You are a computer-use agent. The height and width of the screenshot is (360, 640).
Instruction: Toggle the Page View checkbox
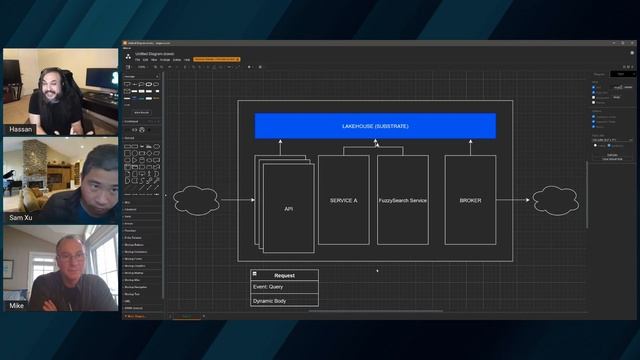tap(593, 92)
